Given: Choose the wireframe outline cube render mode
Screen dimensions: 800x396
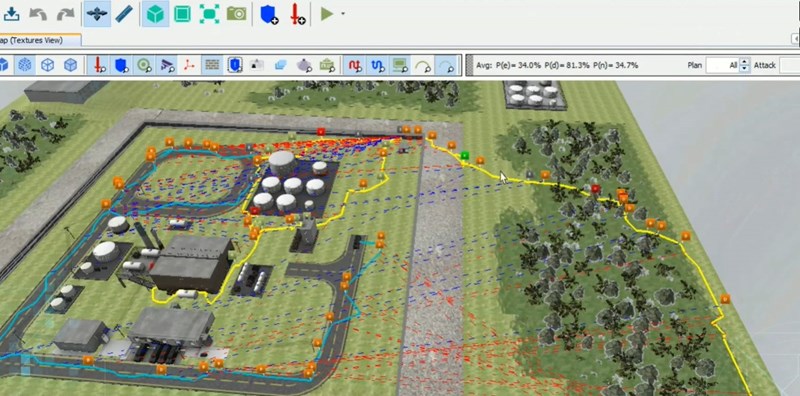Looking at the screenshot, I should click(47, 65).
